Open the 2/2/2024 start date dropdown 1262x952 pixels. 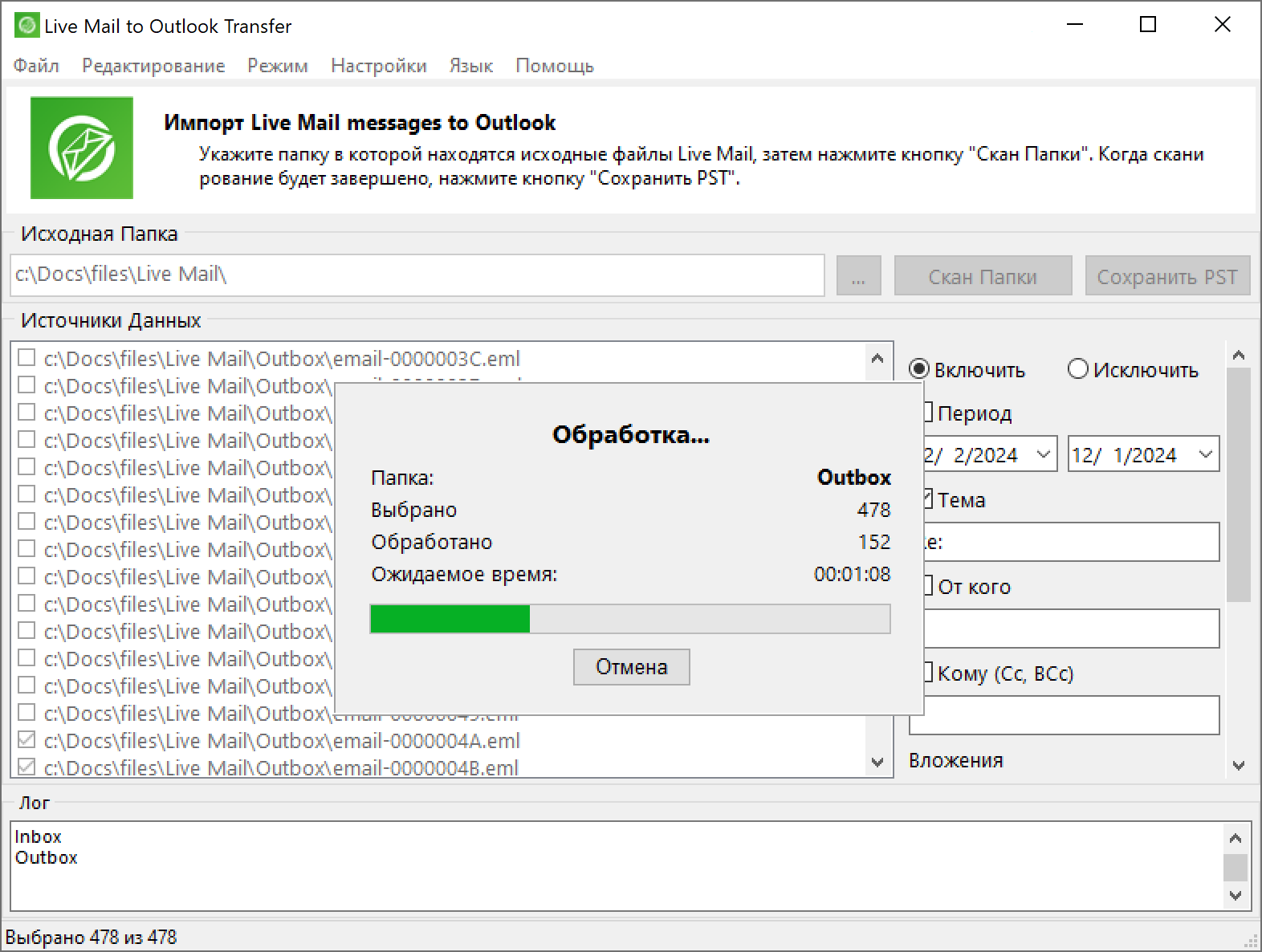(x=1043, y=454)
